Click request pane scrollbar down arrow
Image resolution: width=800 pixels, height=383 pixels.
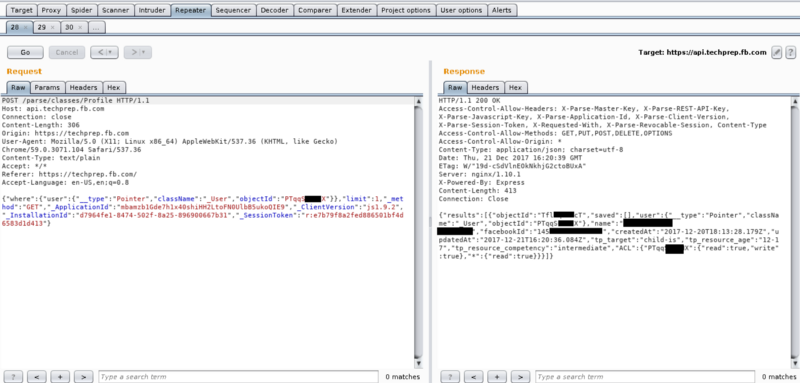(419, 364)
